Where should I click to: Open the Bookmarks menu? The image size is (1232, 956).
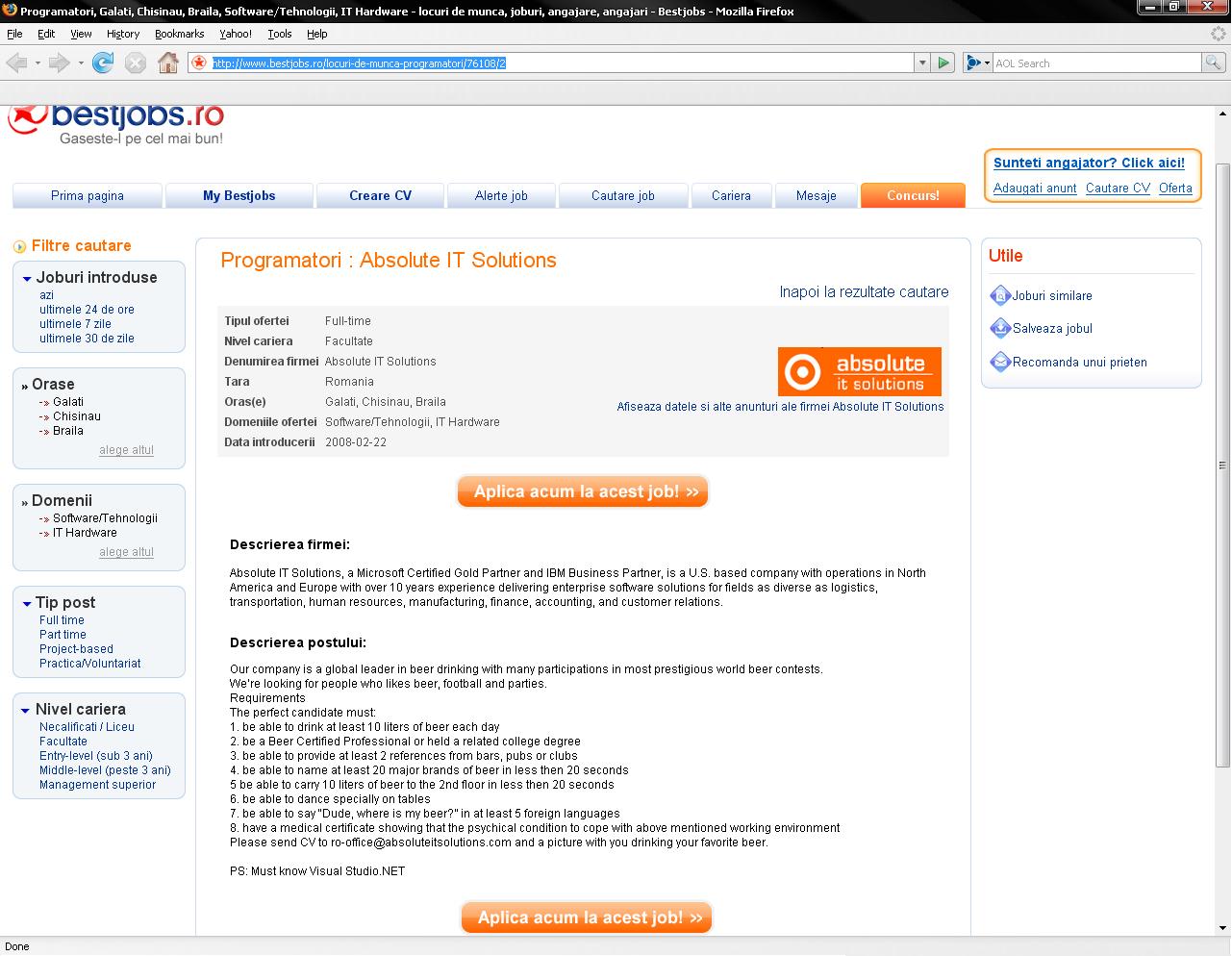pos(179,34)
